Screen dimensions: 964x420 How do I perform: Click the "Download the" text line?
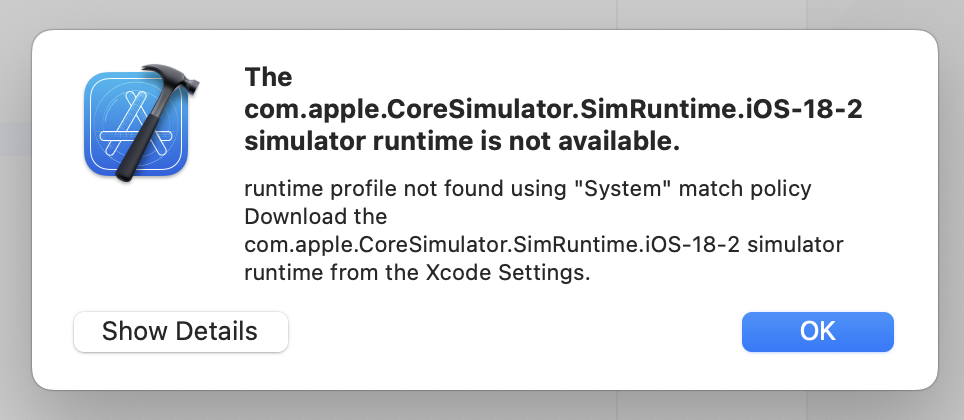pos(315,216)
